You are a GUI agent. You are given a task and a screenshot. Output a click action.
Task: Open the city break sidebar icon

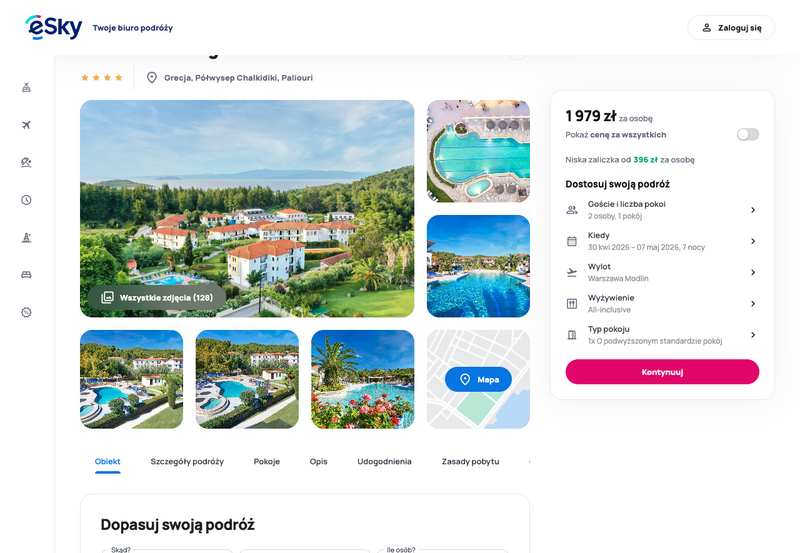point(27,237)
